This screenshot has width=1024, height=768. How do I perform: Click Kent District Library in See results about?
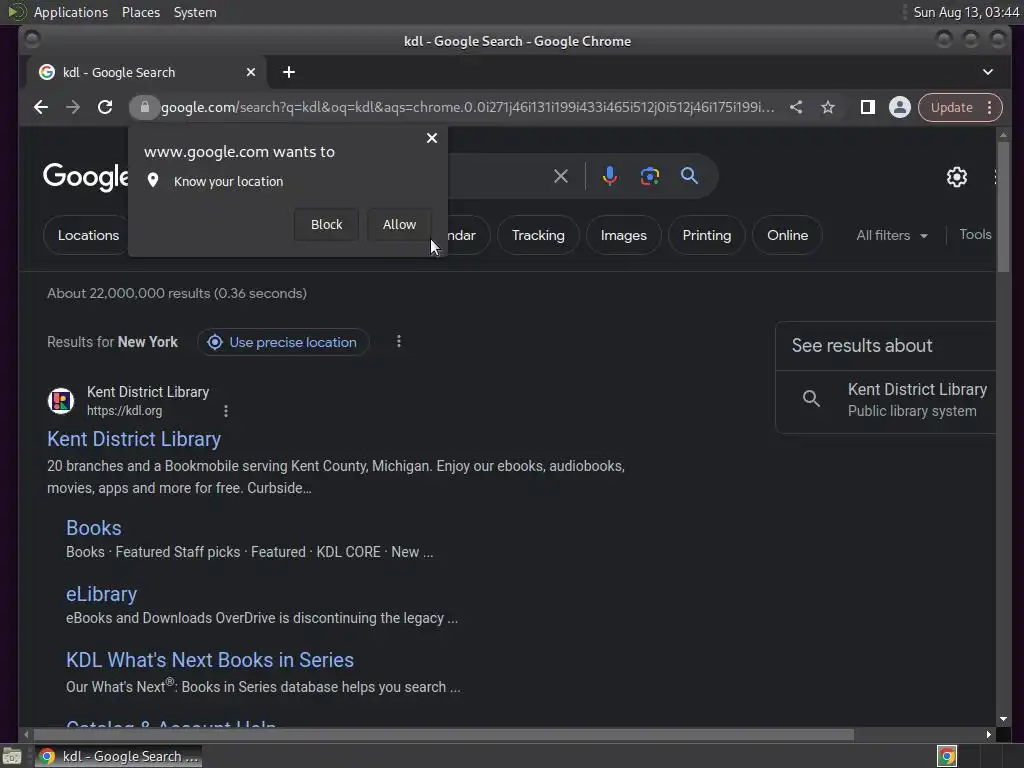(888, 400)
